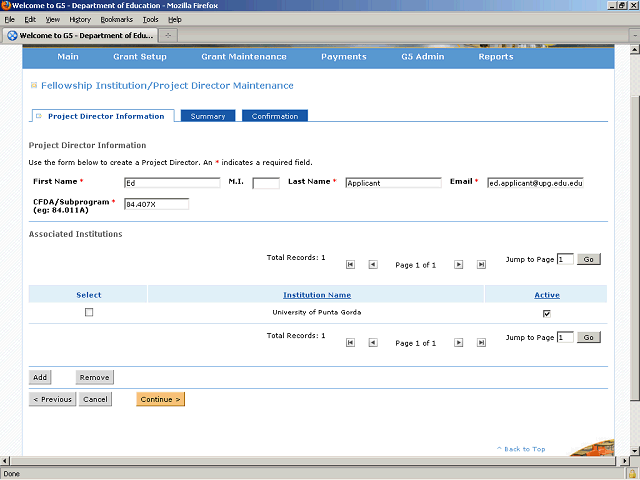
Task: Switch to the Summary tab
Action: pyautogui.click(x=208, y=116)
